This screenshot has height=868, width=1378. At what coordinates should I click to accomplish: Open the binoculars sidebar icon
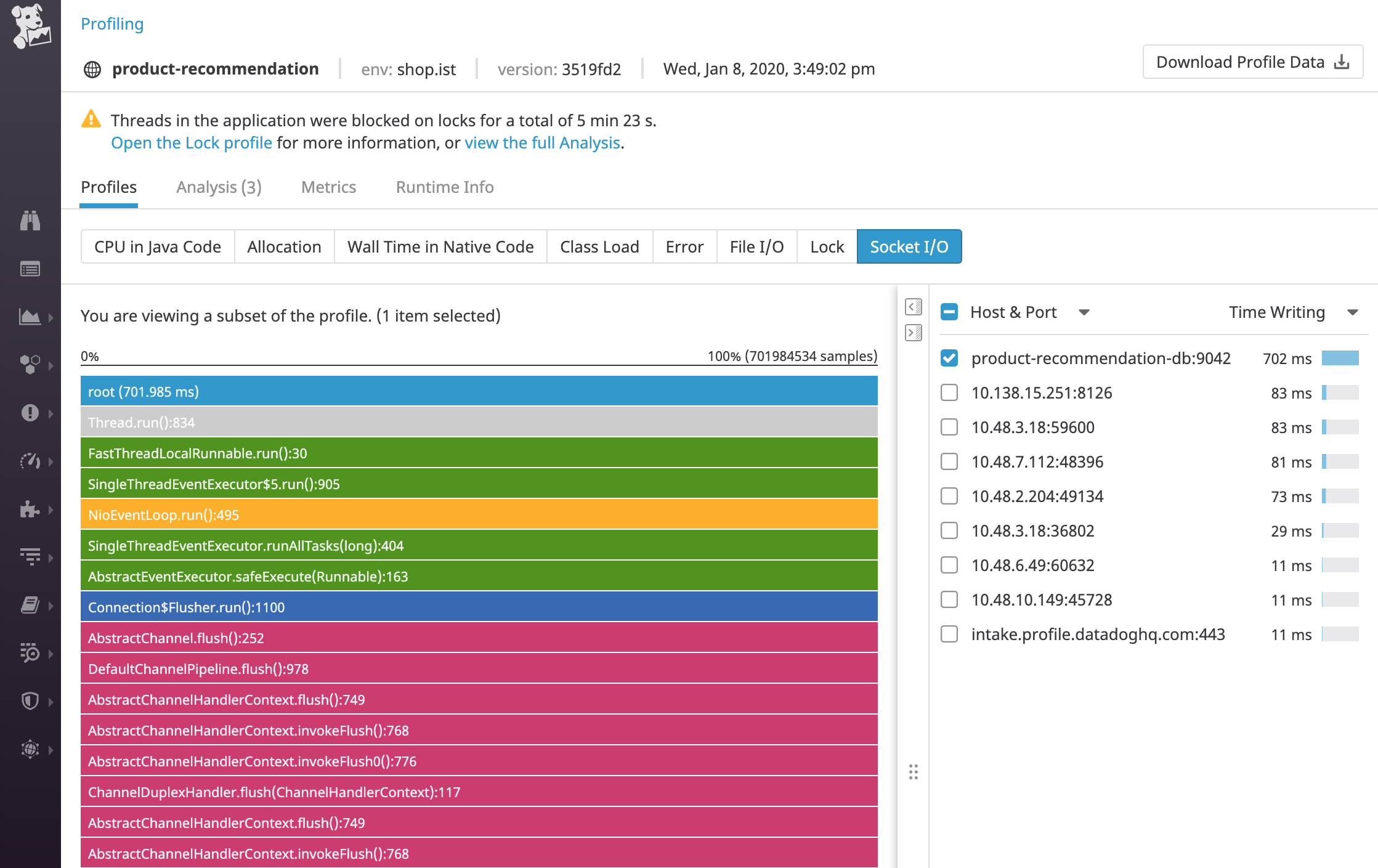coord(30,221)
